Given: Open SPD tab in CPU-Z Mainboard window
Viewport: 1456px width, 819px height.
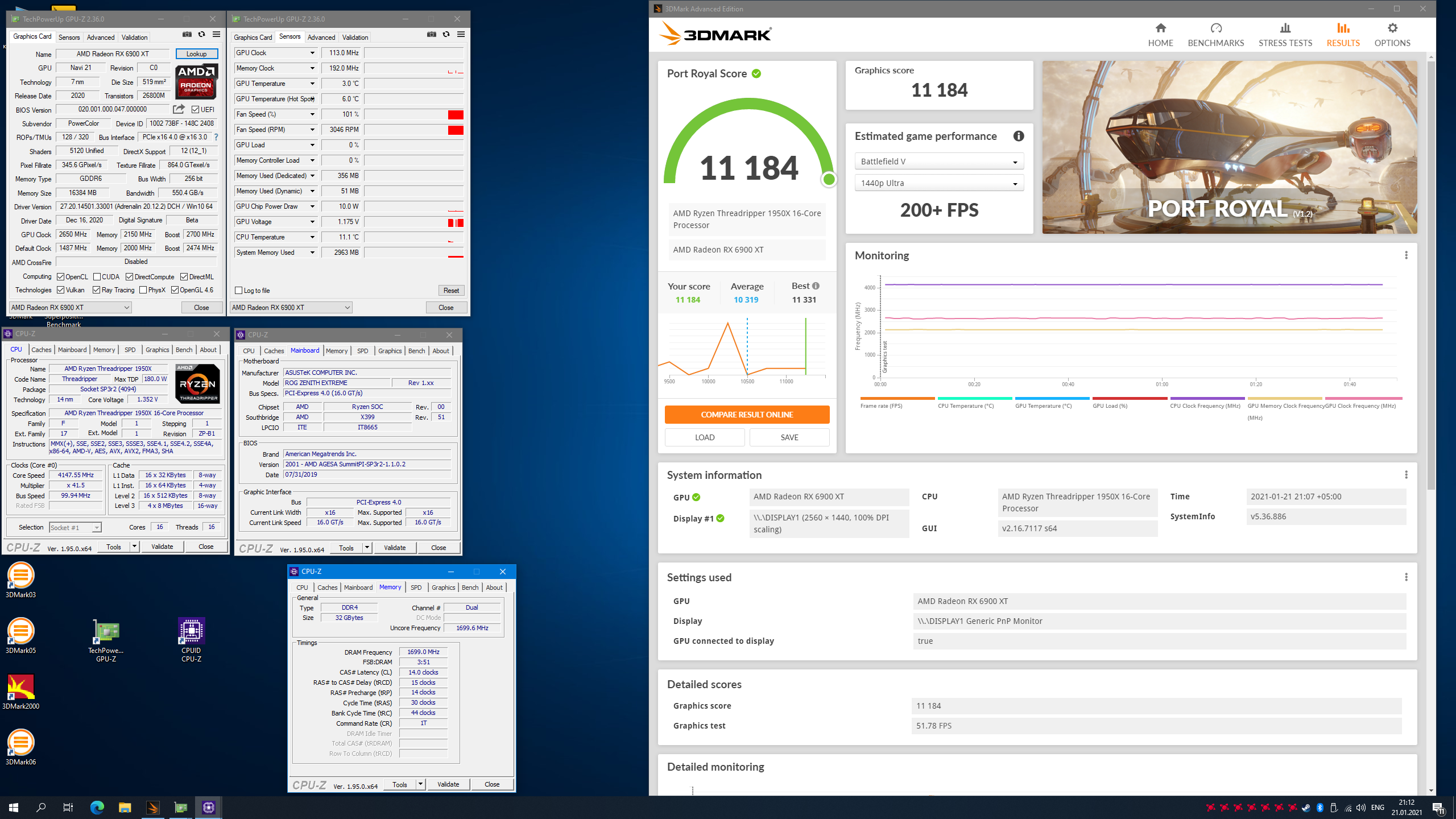Looking at the screenshot, I should pyautogui.click(x=362, y=351).
